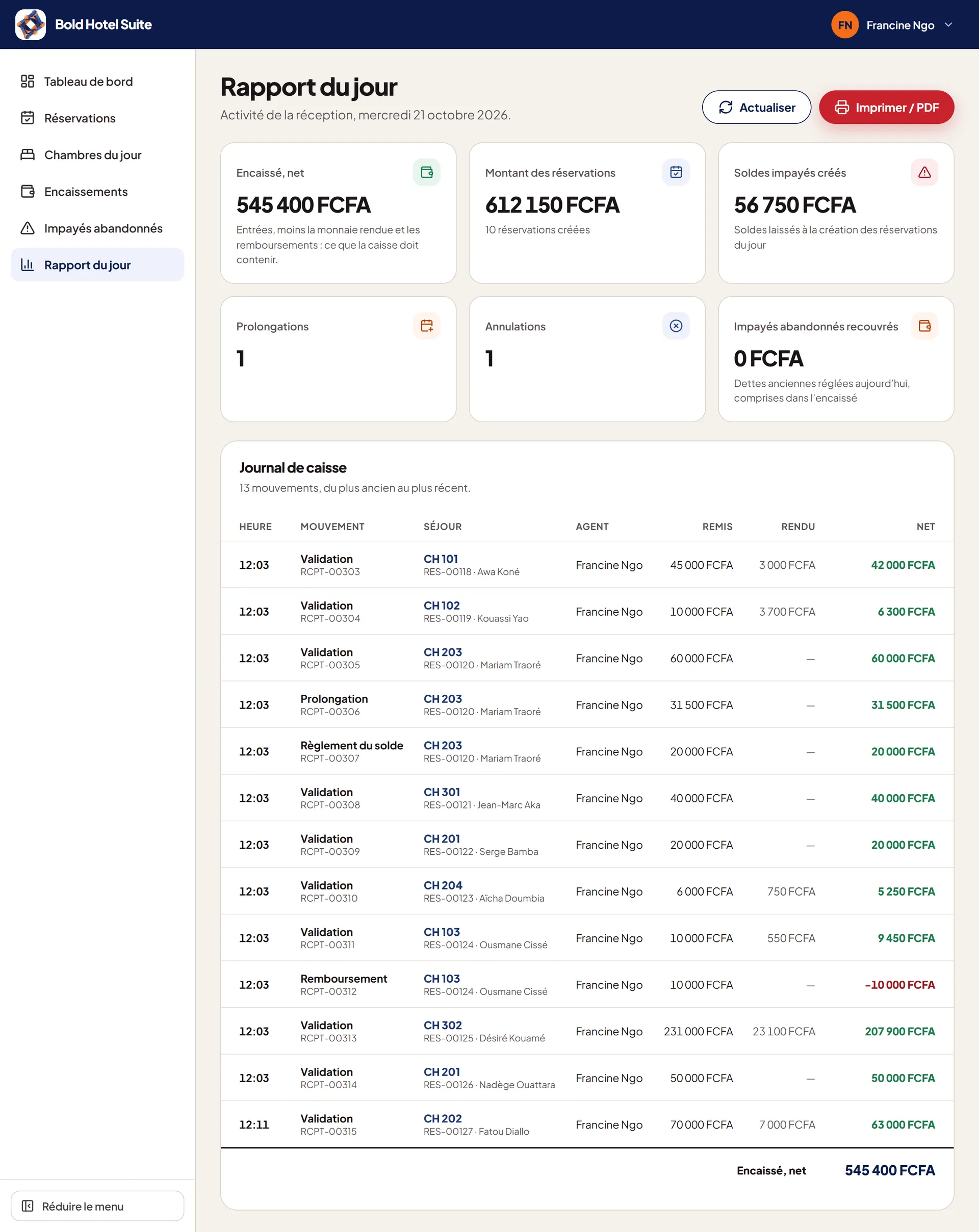Viewport: 979px width, 1232px height.
Task: Open stay CH 302 for Désiré Kouamé
Action: pyautogui.click(x=443, y=1026)
